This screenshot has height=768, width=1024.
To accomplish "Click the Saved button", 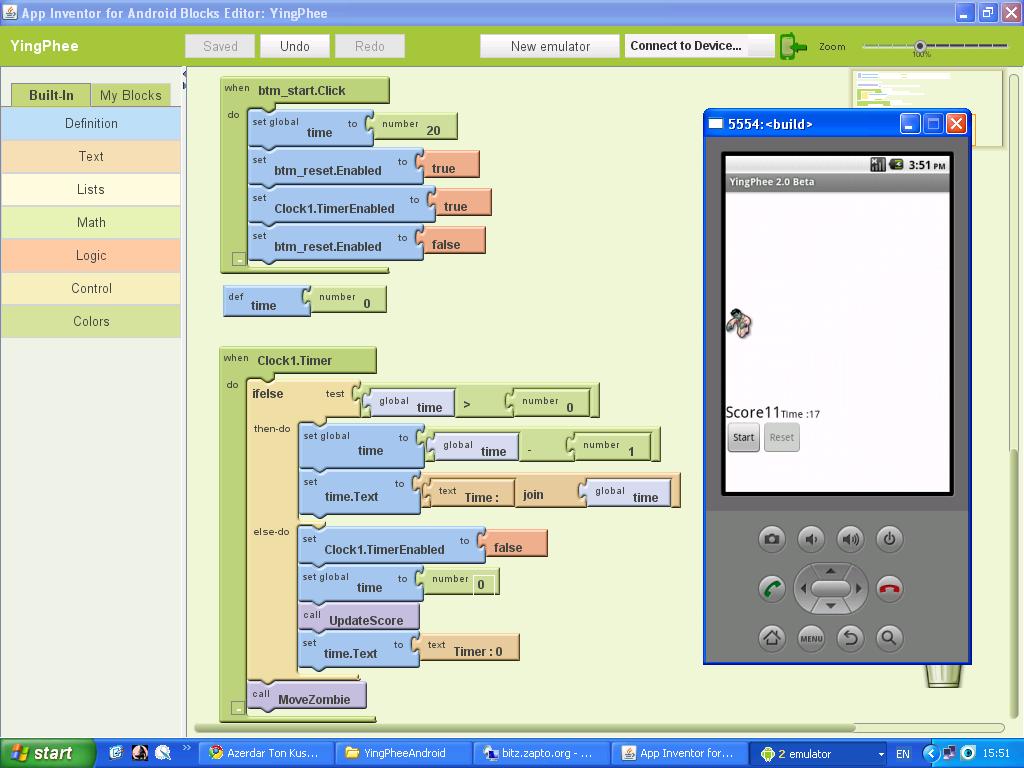I will click(x=220, y=46).
